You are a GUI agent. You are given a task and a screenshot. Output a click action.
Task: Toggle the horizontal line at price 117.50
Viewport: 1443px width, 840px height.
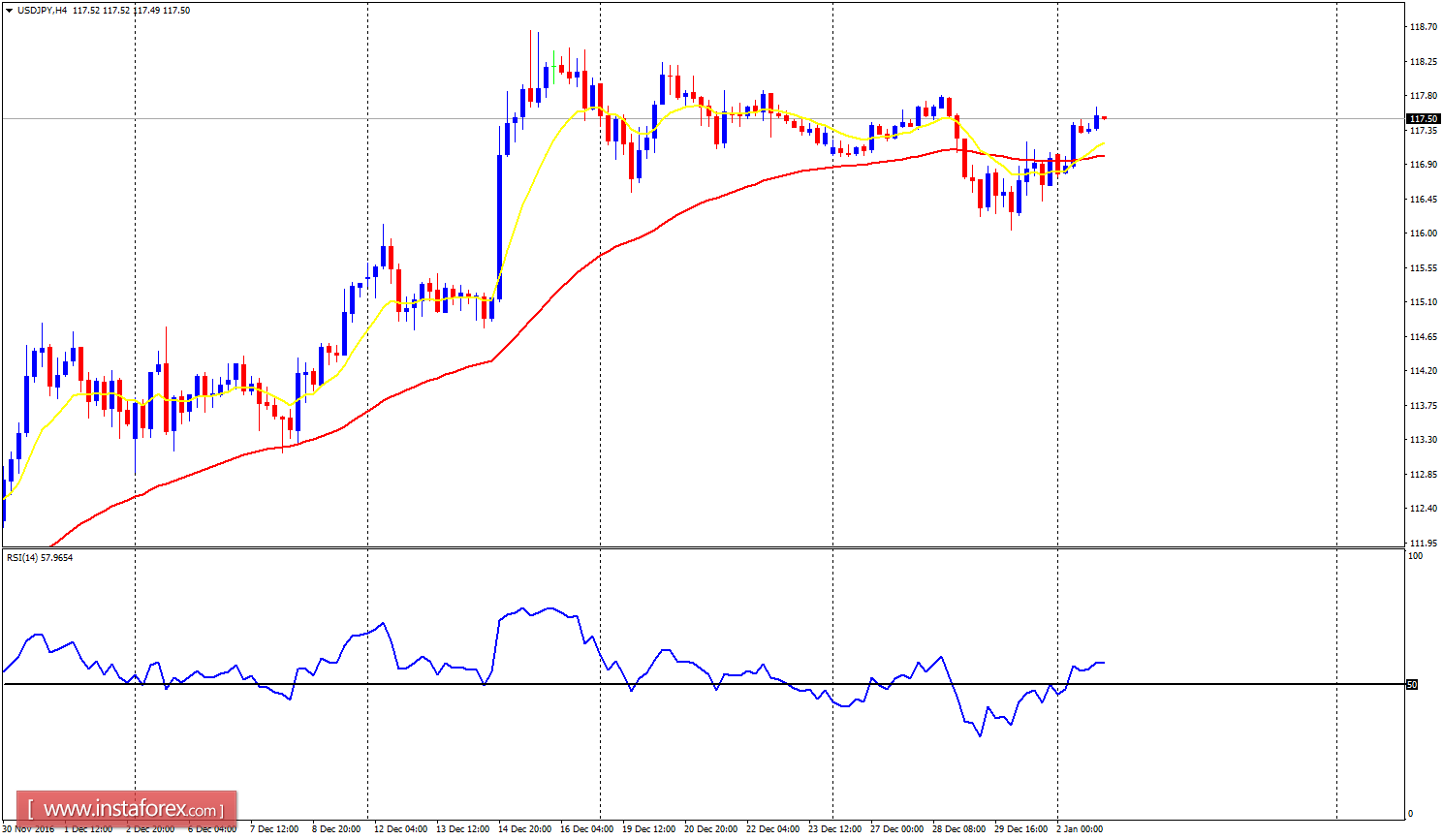coord(678,116)
